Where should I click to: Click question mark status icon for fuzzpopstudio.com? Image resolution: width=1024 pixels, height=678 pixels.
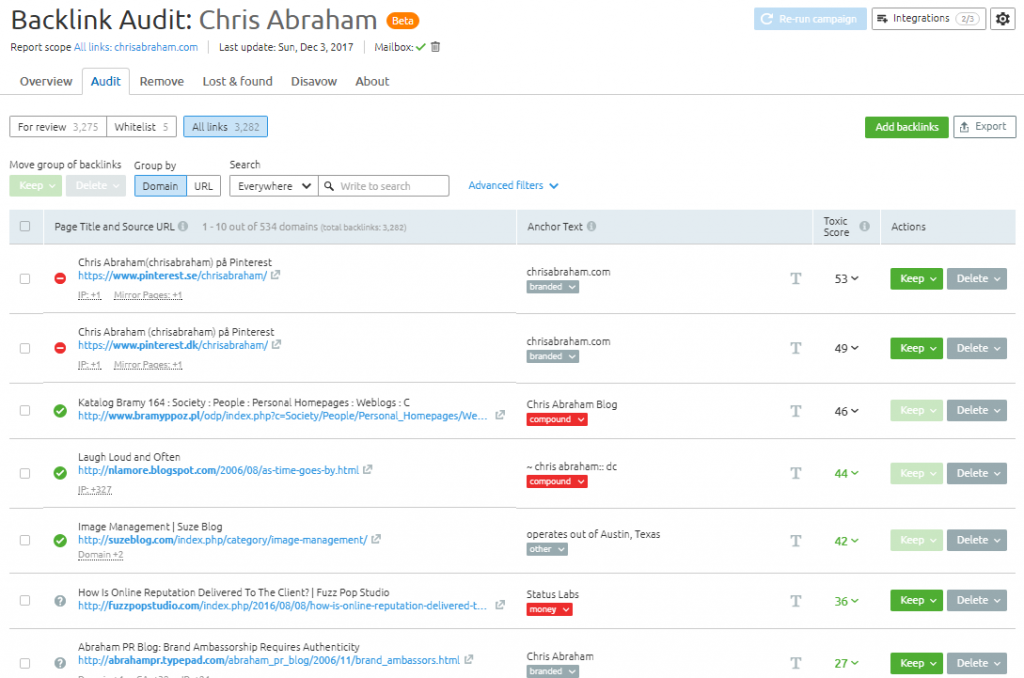pyautogui.click(x=60, y=600)
